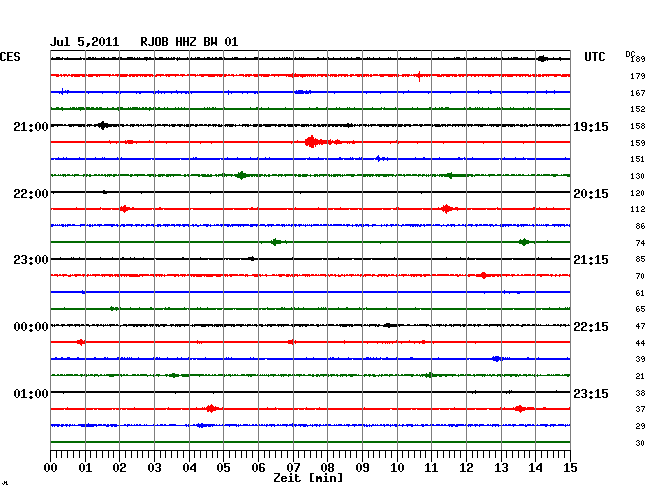Select the local time label "21:00"
650x494 pixels.
31,126
